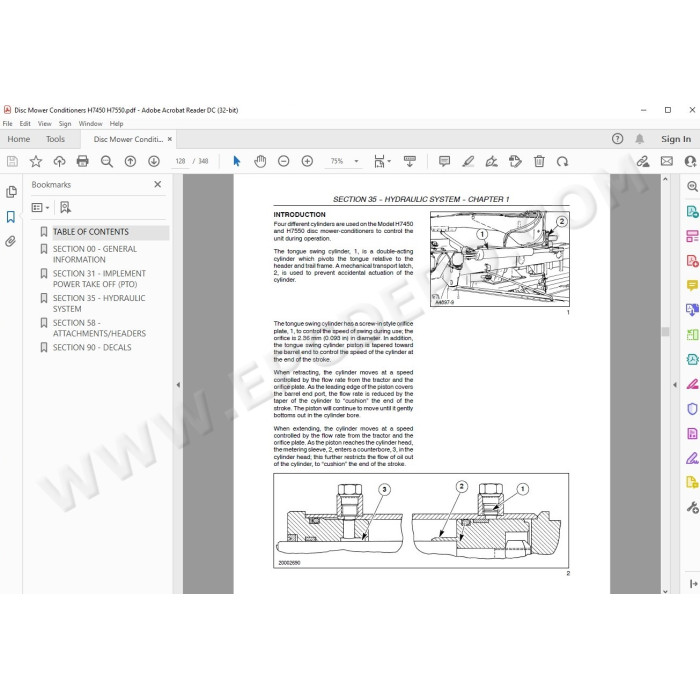Open the Protect shield tool in right pane
Viewport: 700px width, 700px height.
(x=692, y=408)
